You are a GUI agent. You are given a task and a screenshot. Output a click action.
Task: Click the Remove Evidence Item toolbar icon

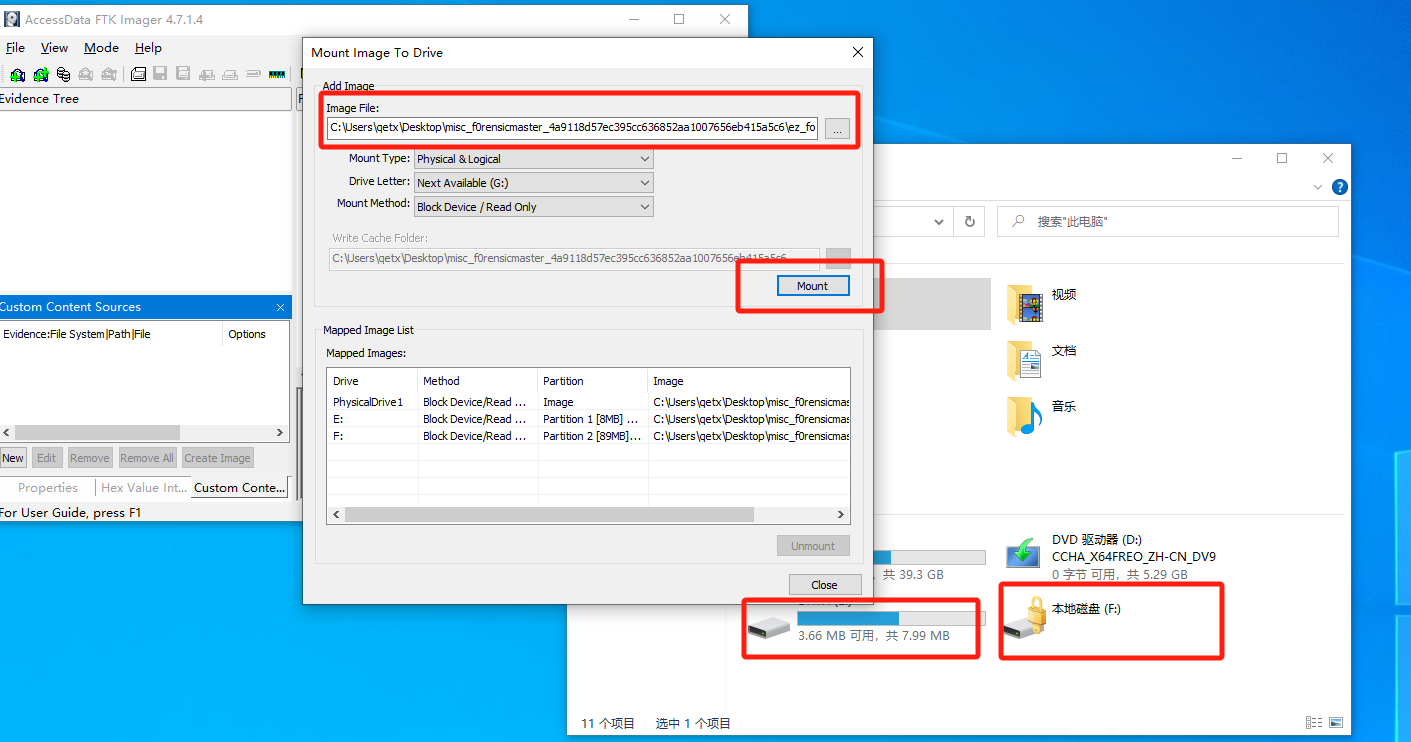pyautogui.click(x=86, y=74)
